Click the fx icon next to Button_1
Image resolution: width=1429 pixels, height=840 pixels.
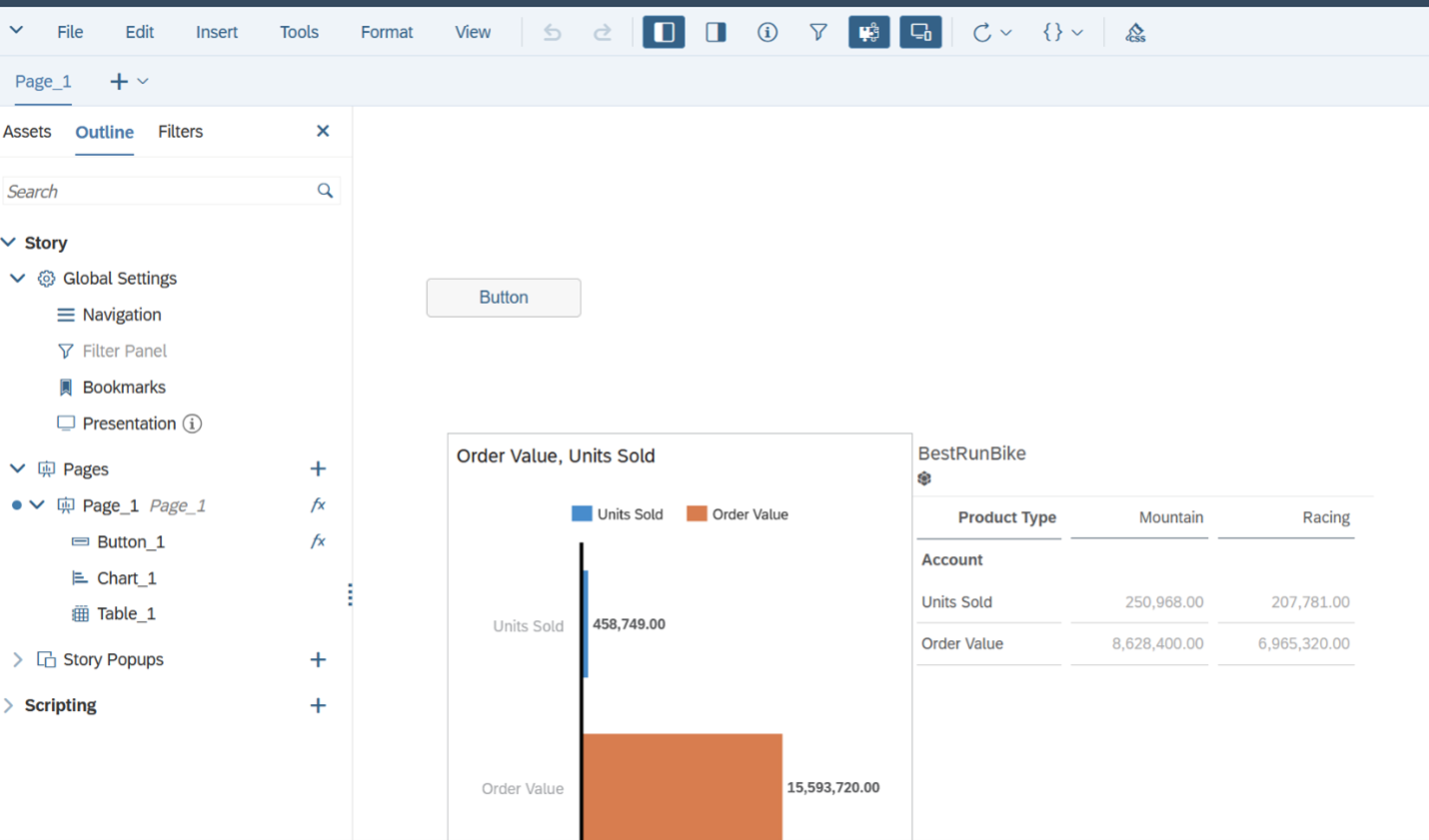[318, 541]
